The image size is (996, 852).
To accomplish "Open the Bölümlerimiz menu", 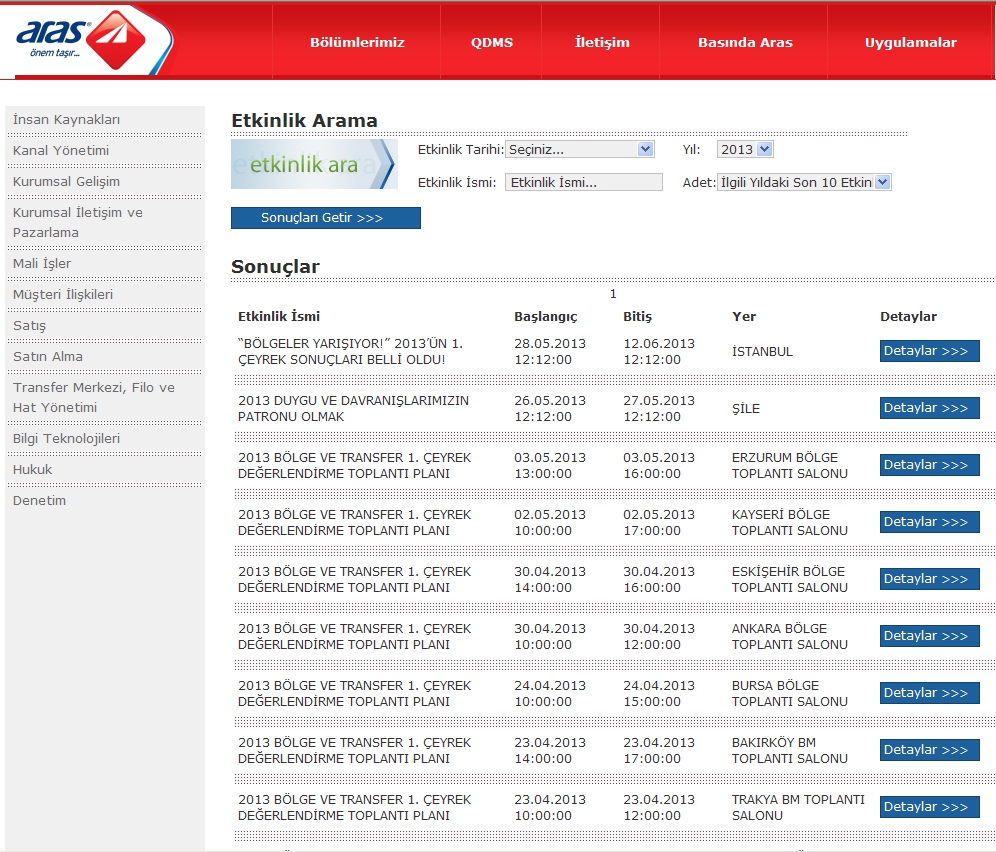I will [x=357, y=43].
